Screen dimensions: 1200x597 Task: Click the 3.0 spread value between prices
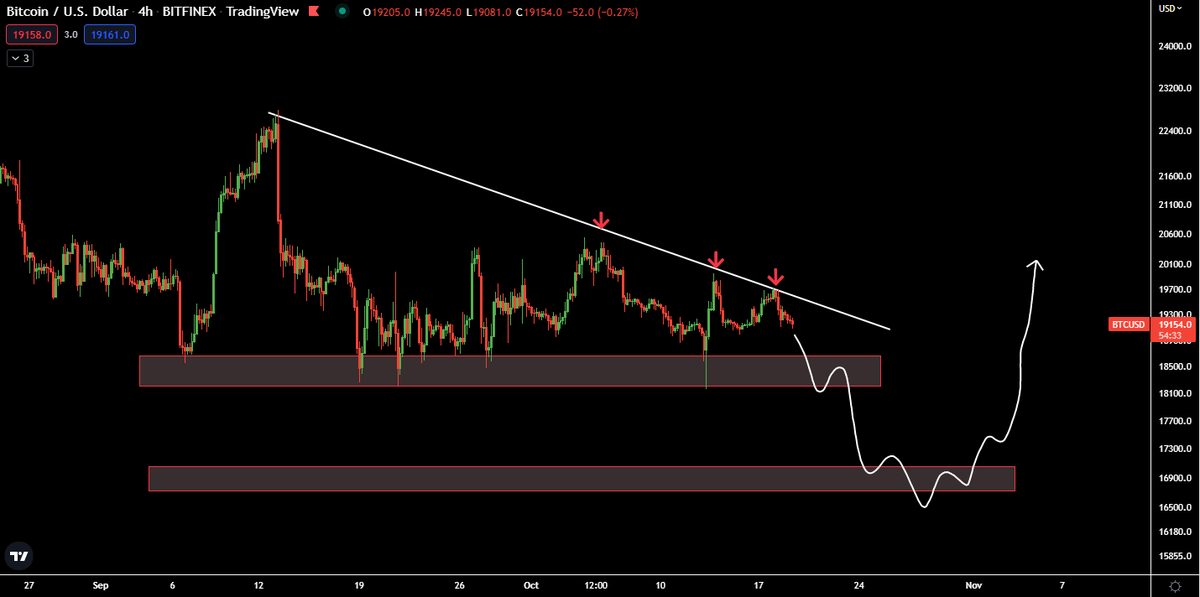[x=71, y=34]
